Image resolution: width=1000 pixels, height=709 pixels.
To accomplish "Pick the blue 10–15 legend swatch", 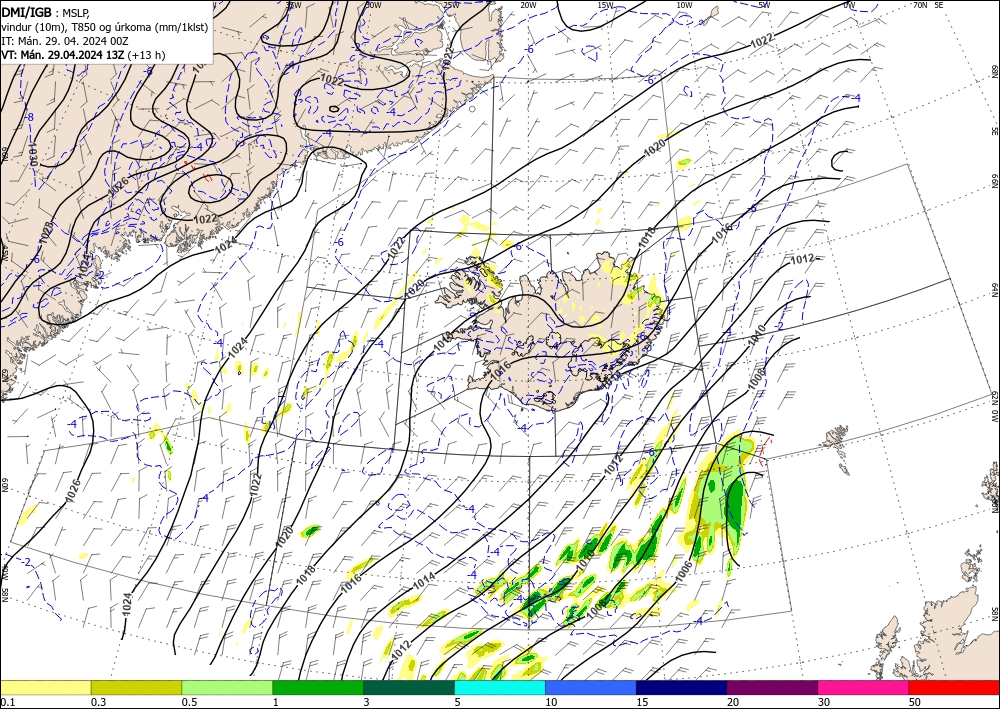I will click(x=591, y=687).
